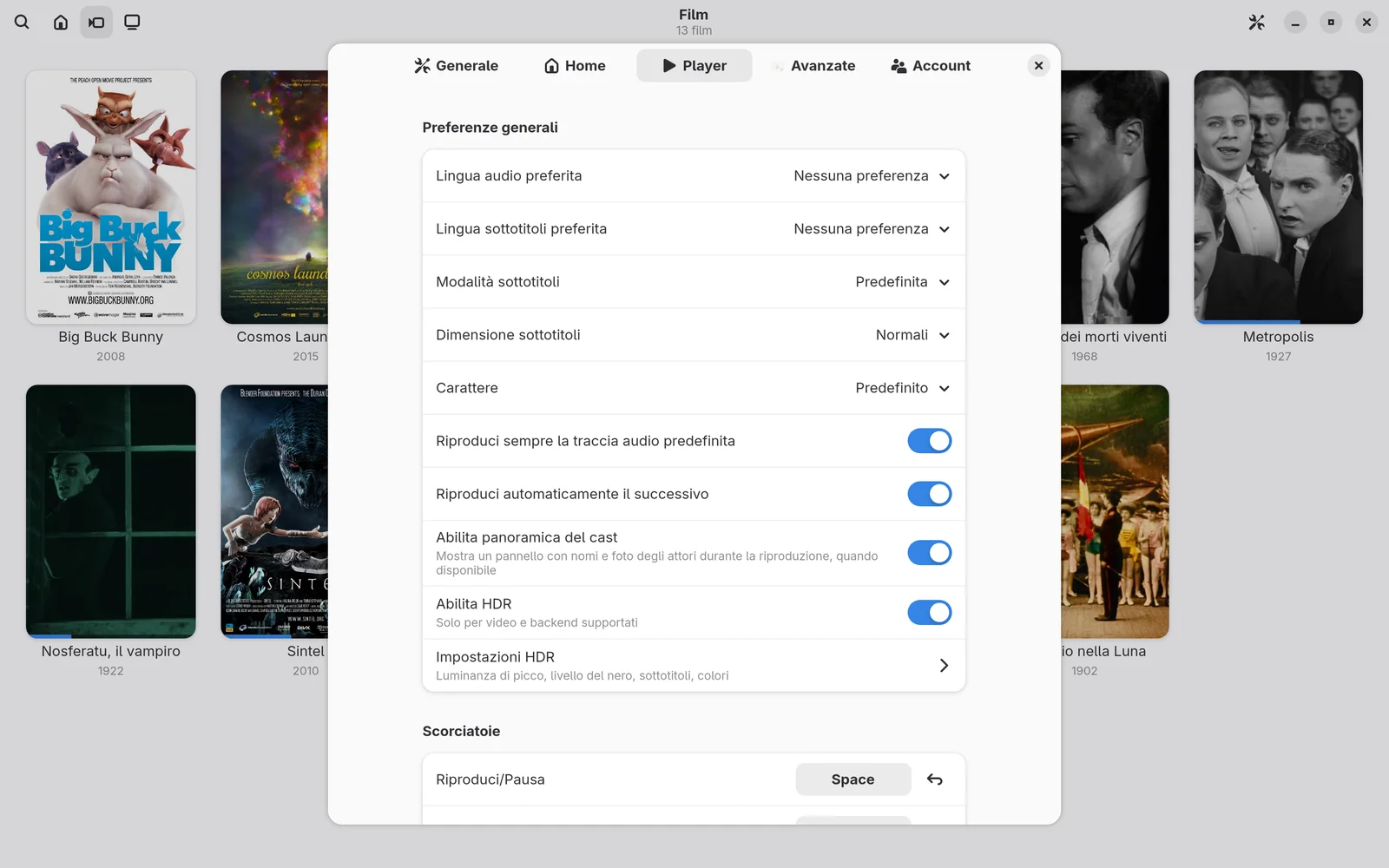The width and height of the screenshot is (1389, 868).
Task: Open Cosmos Laundromat poster
Action: (274, 197)
